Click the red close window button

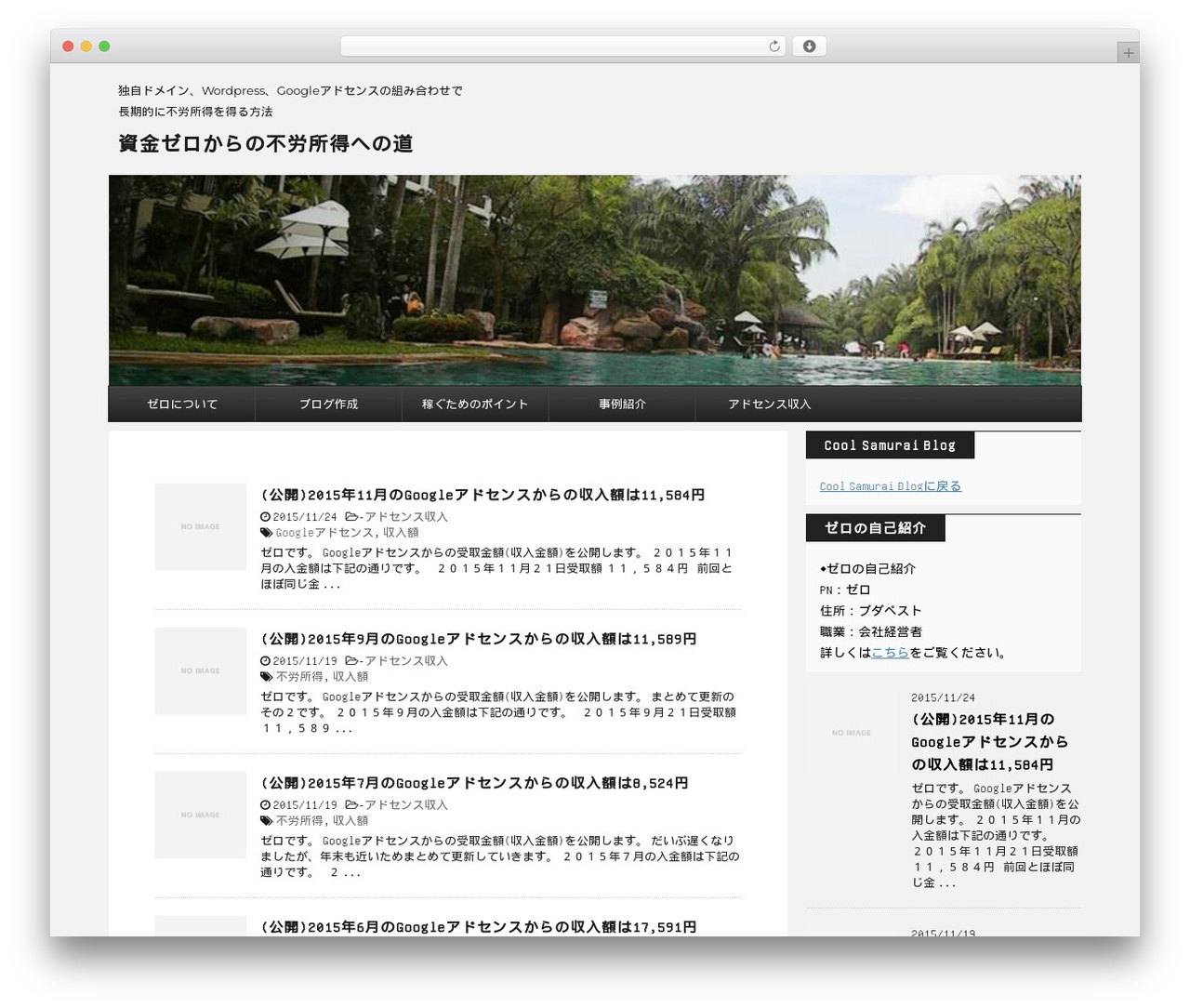pyautogui.click(x=68, y=46)
